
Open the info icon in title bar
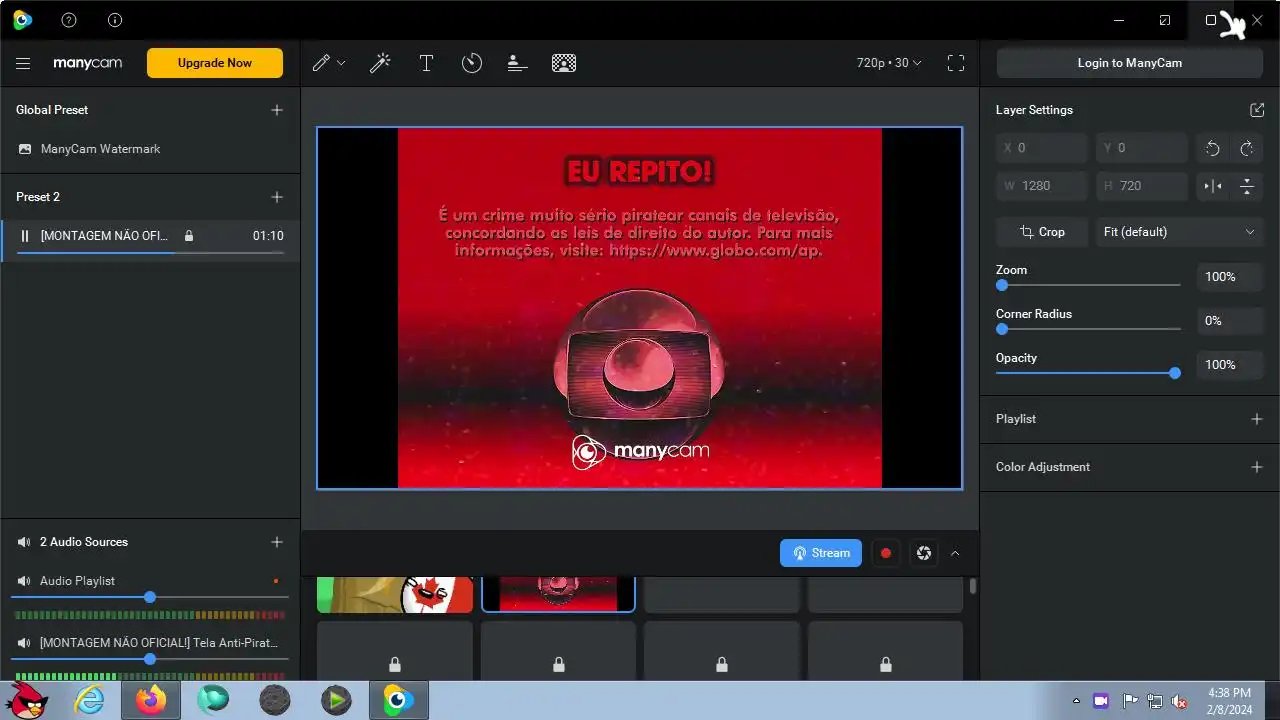[x=115, y=20]
